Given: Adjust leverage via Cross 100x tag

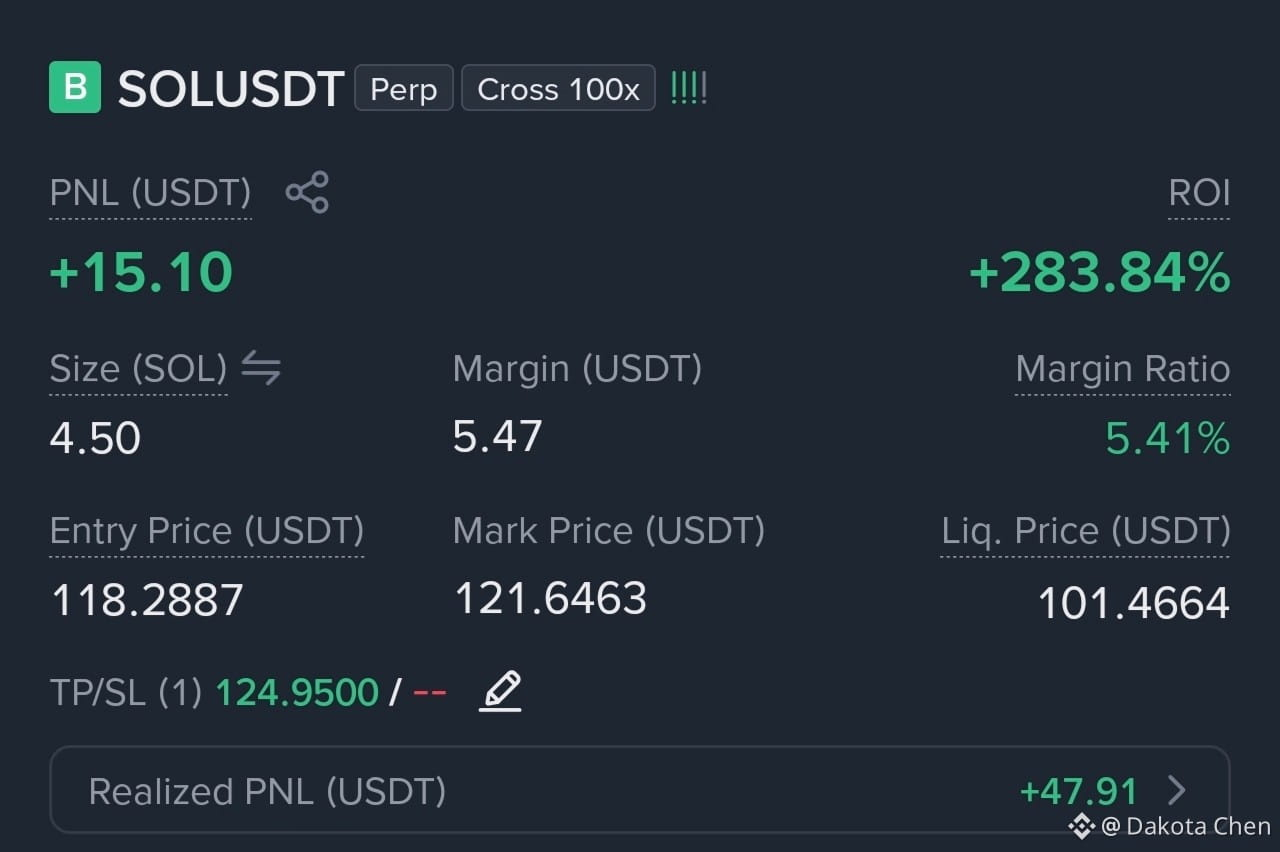Looking at the screenshot, I should tap(558, 88).
